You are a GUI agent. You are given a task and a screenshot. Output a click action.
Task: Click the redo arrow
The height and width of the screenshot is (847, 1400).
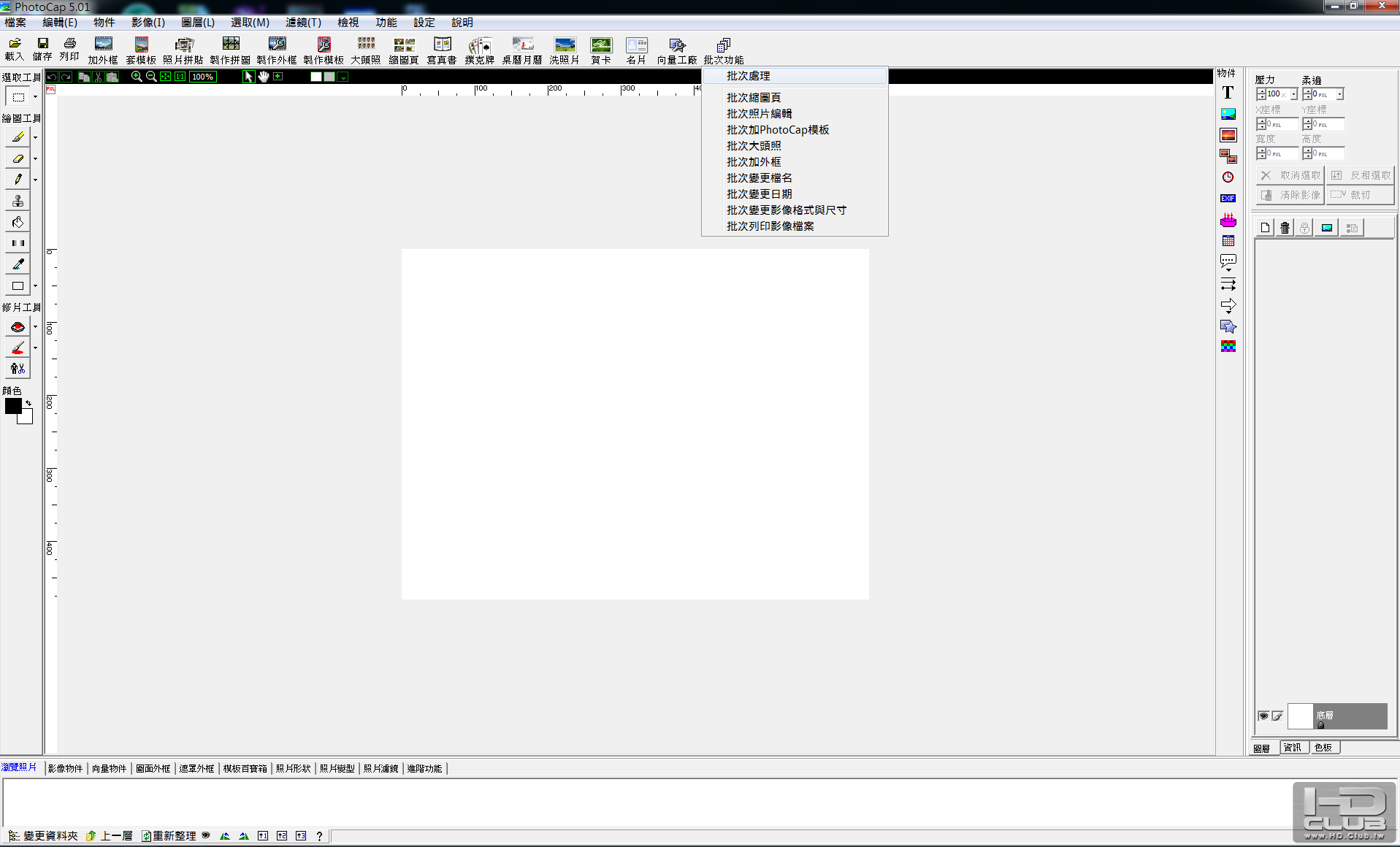pos(66,76)
